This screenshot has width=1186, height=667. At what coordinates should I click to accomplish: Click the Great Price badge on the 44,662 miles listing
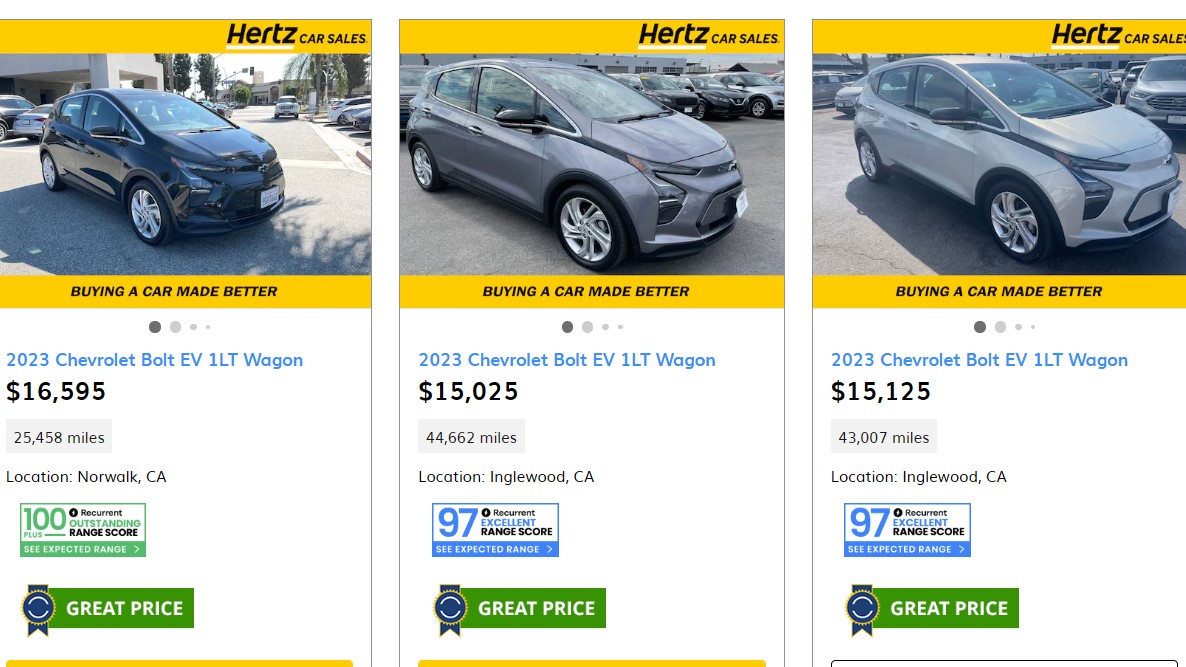coord(520,608)
